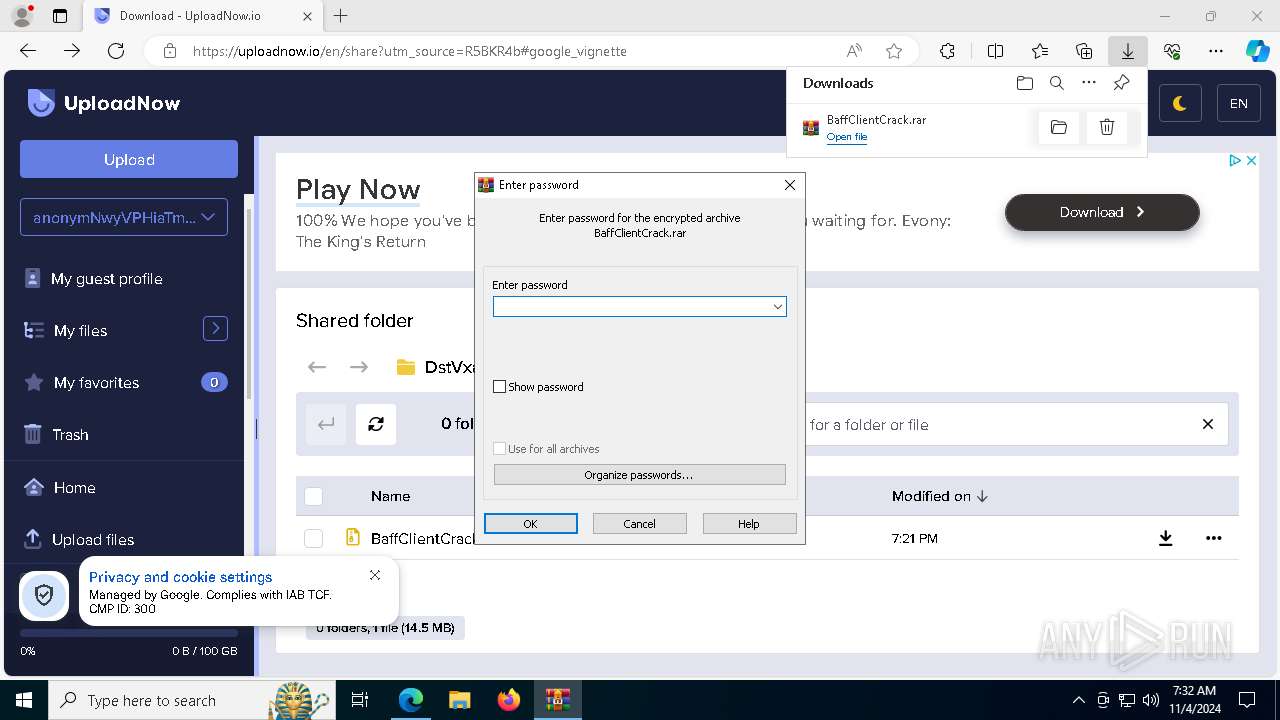The image size is (1280, 720).
Task: Open the EN language selector
Action: (x=1238, y=103)
